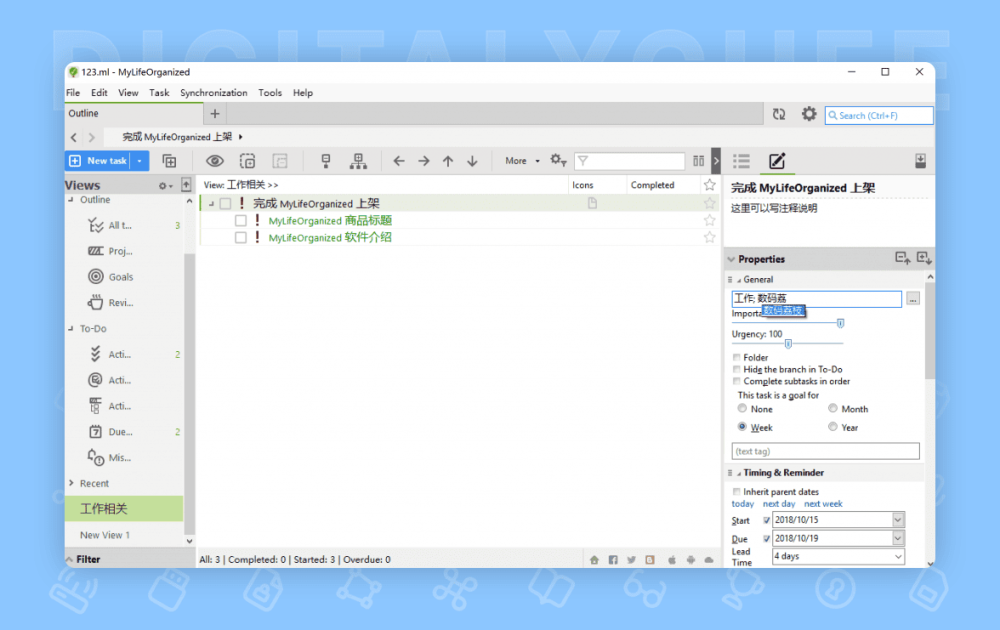Screen dimensions: 1000x630
Task: Click the navigate back arrow below the Outline tab
Action: (74, 137)
